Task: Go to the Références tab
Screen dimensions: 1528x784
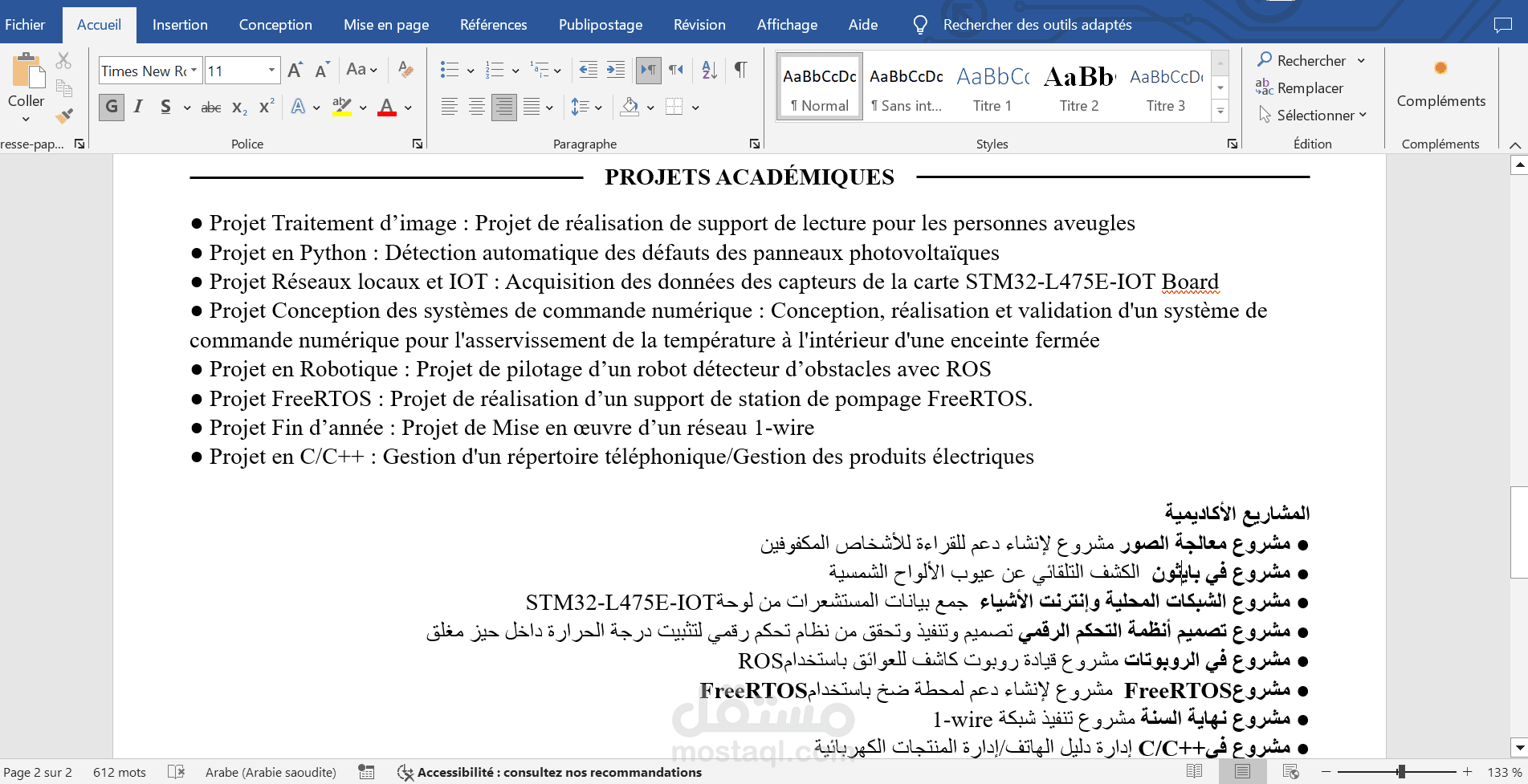Action: click(494, 25)
